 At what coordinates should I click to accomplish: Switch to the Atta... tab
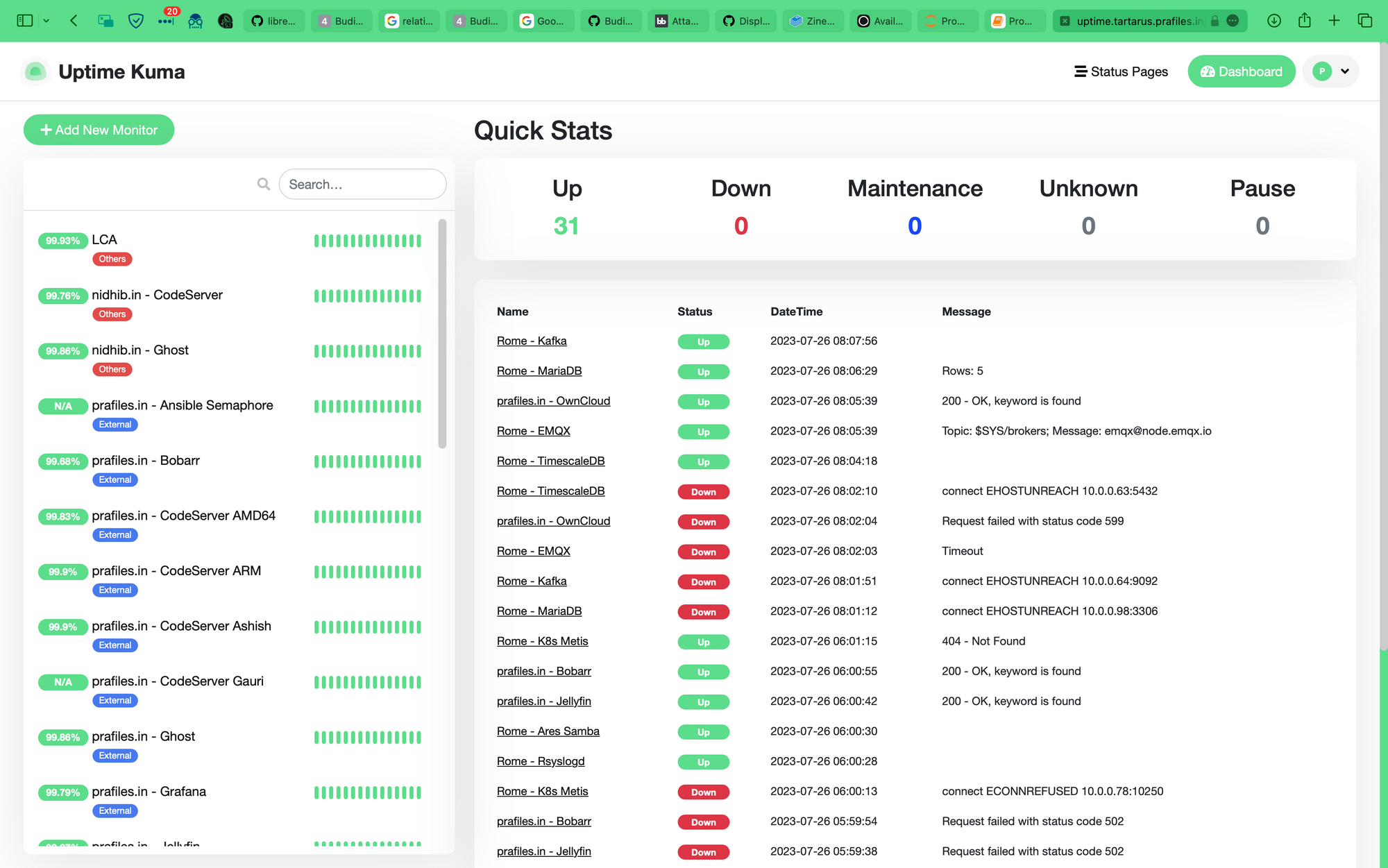(x=678, y=21)
